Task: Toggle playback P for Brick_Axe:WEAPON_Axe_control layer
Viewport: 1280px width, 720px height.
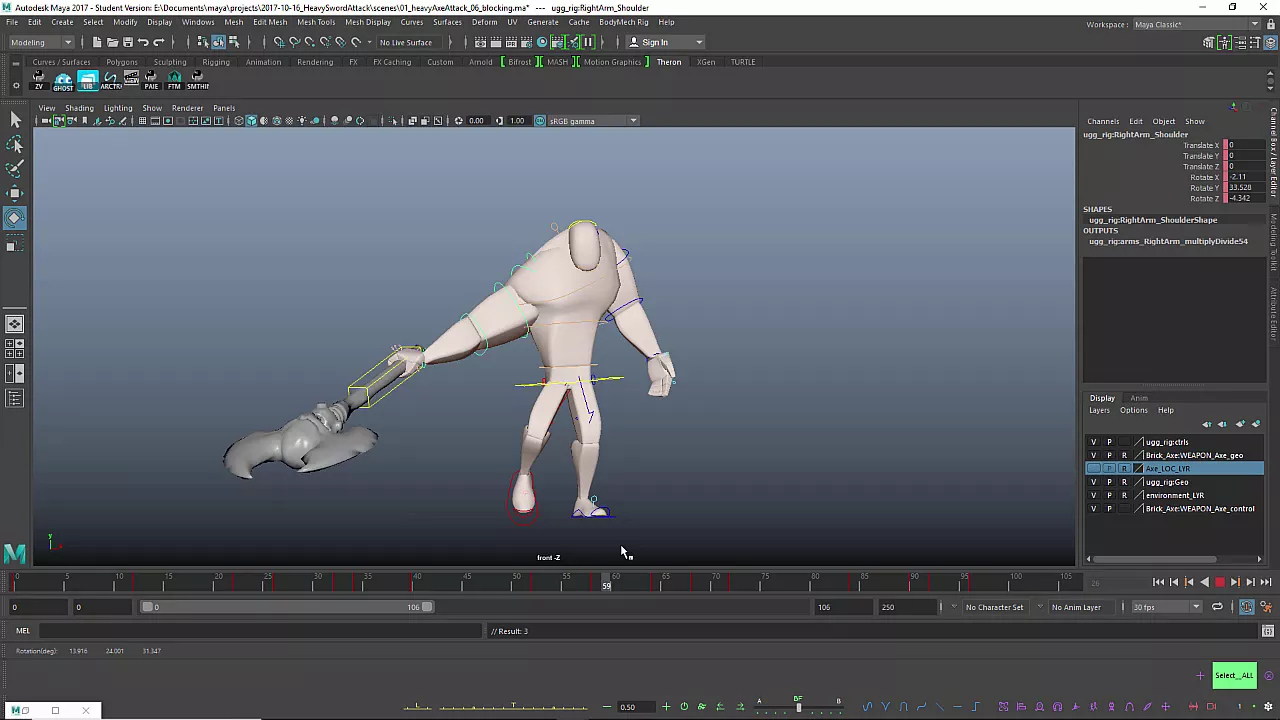Action: click(x=1109, y=509)
